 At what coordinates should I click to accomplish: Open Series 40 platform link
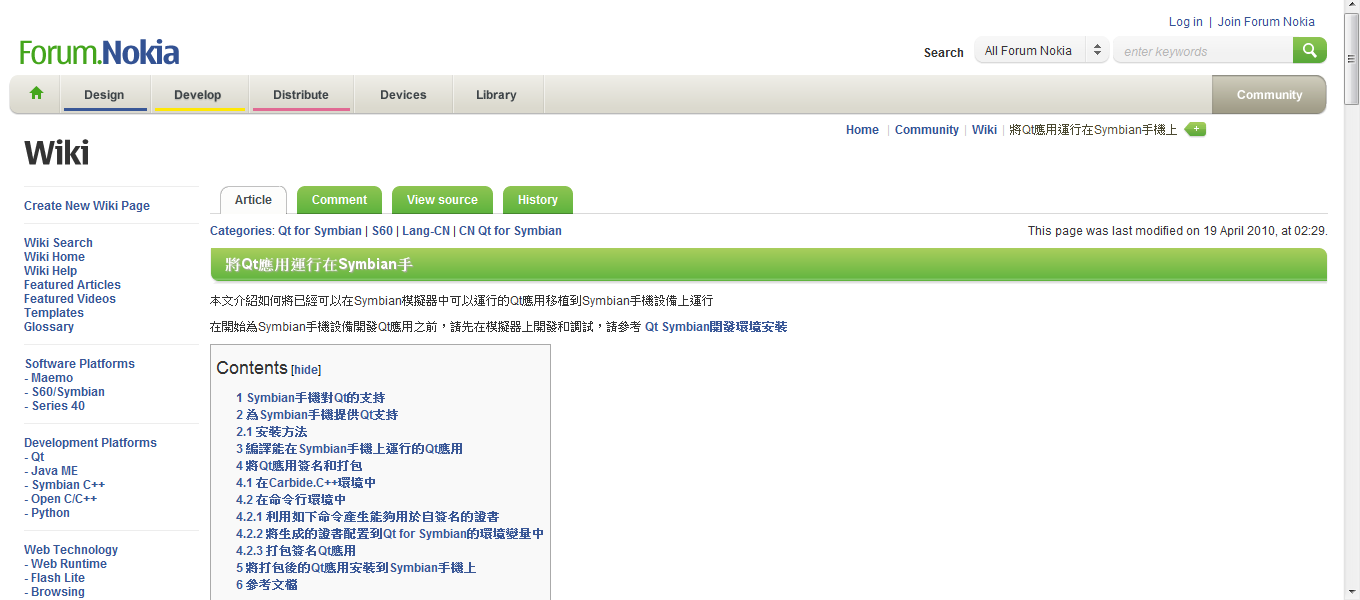[x=58, y=406]
